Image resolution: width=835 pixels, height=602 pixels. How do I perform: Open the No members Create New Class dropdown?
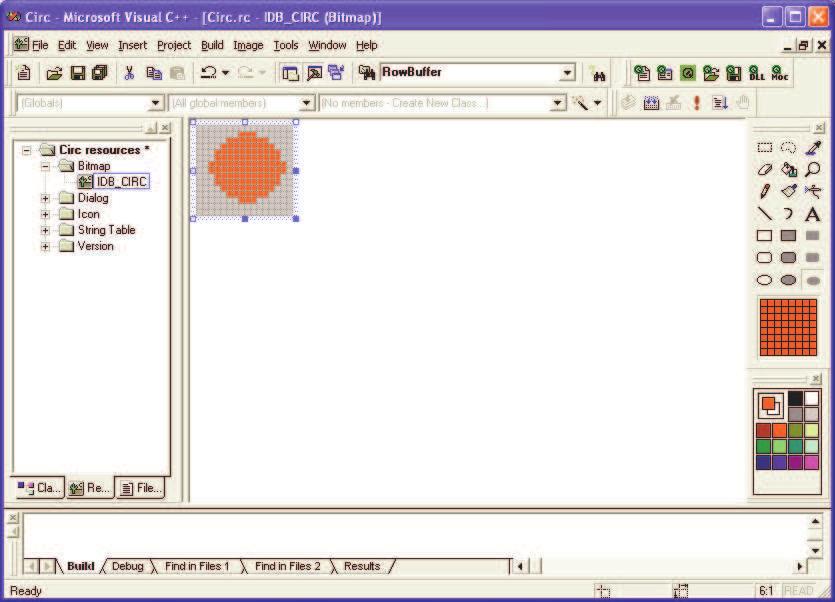(x=558, y=103)
